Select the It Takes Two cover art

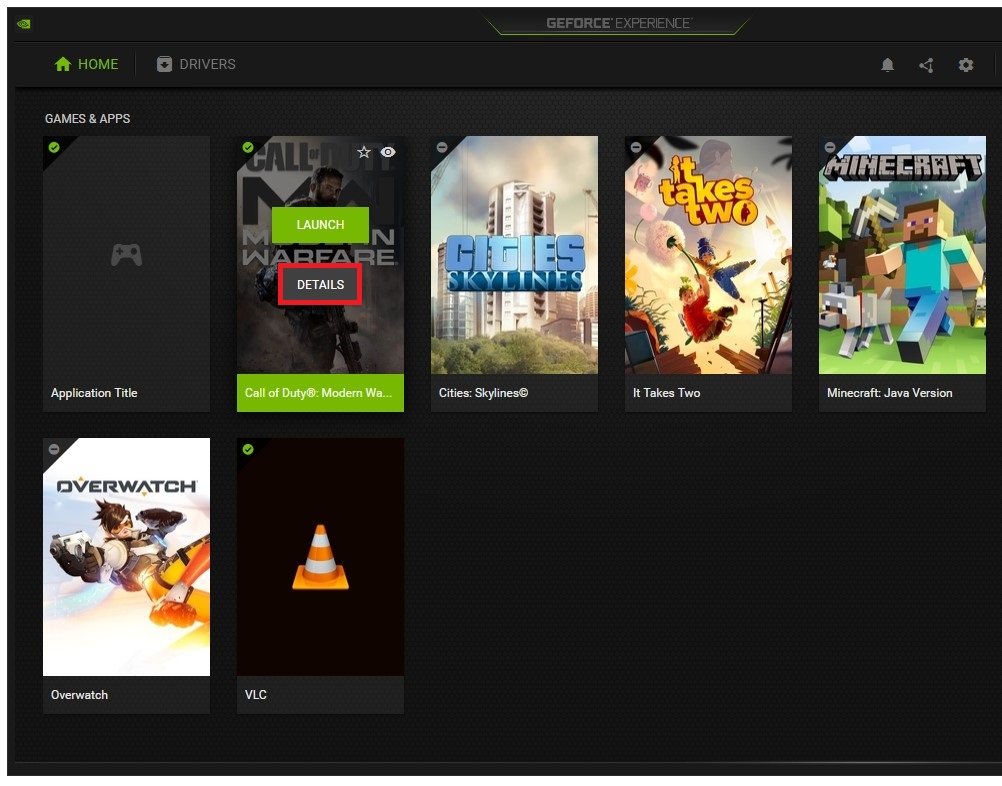click(708, 255)
